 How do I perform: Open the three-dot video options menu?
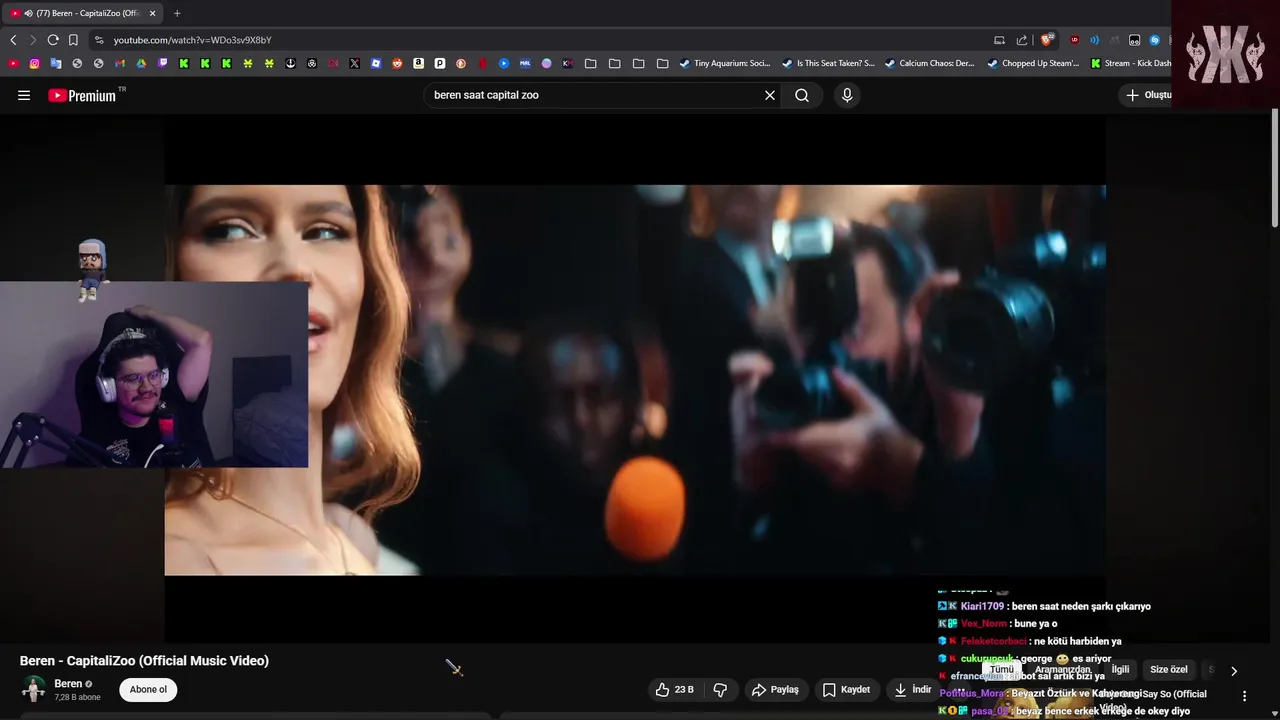1245,696
